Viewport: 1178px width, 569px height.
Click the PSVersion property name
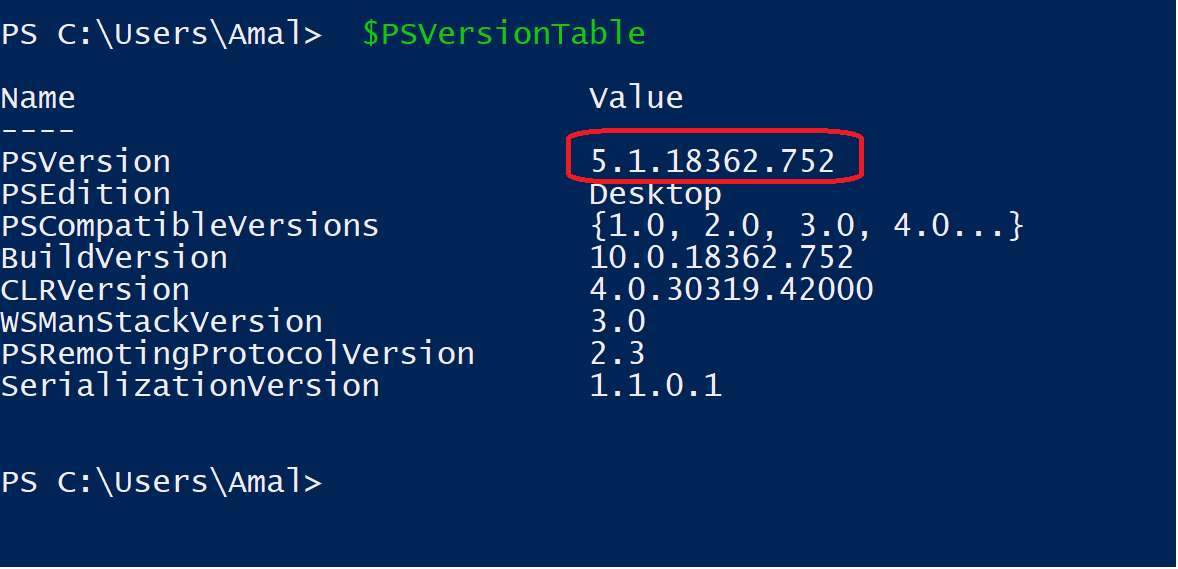pyautogui.click(x=86, y=162)
